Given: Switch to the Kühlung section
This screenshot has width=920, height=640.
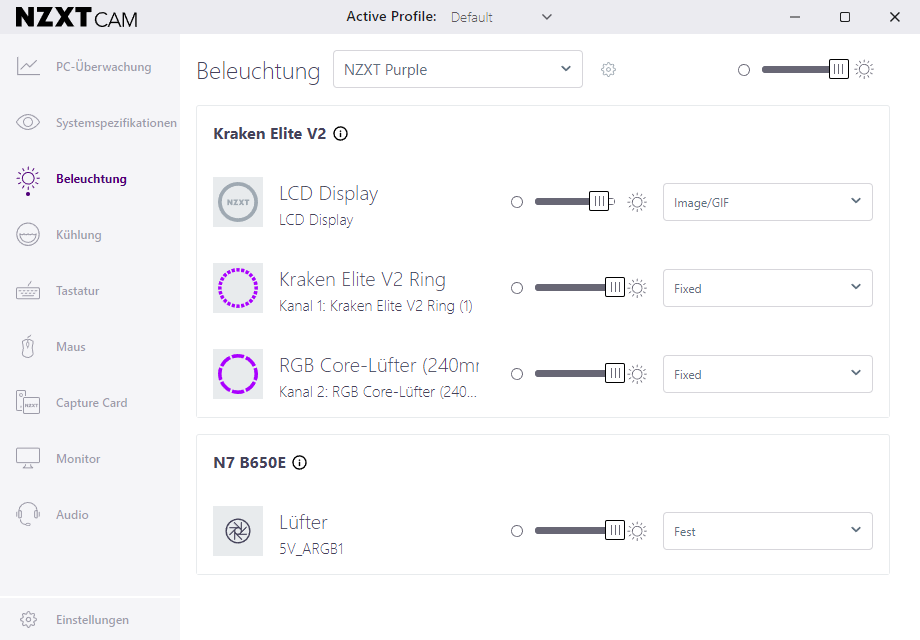Looking at the screenshot, I should click(x=78, y=235).
